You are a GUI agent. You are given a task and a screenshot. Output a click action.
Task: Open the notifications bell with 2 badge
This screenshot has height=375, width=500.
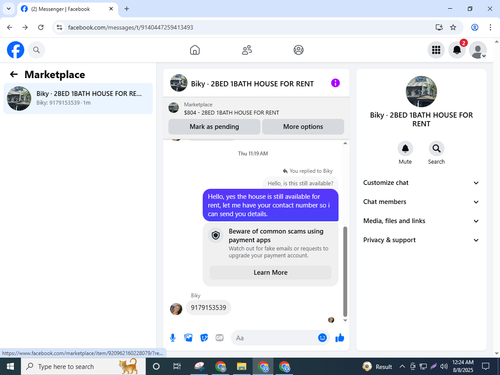click(457, 50)
